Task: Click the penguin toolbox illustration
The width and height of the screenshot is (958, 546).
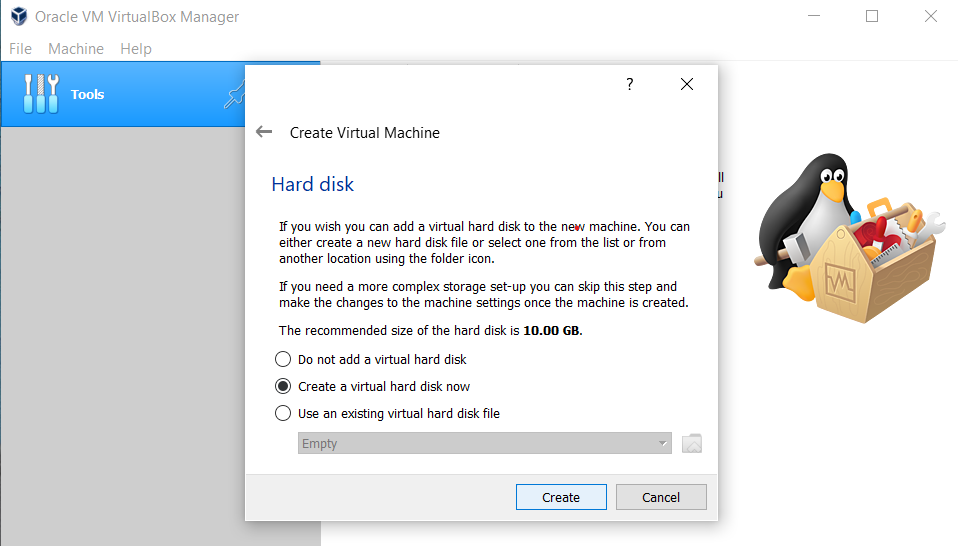Action: coord(849,238)
